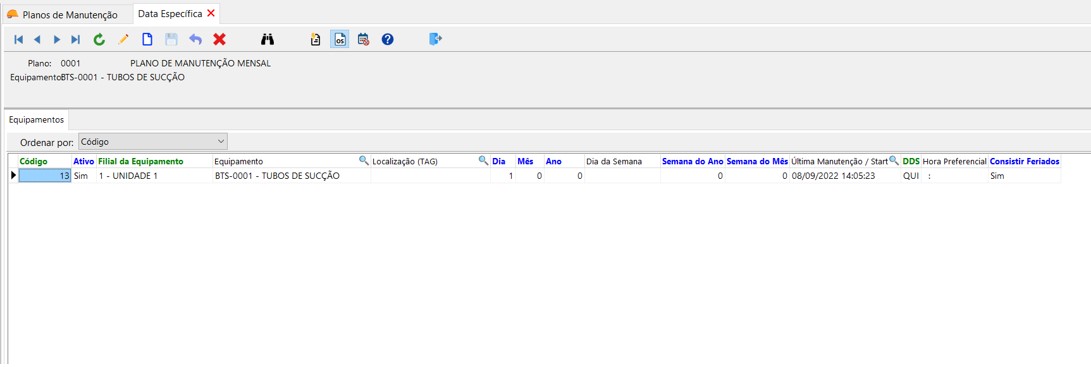Click the Localização (TAG) column search magnifier

pyautogui.click(x=483, y=160)
